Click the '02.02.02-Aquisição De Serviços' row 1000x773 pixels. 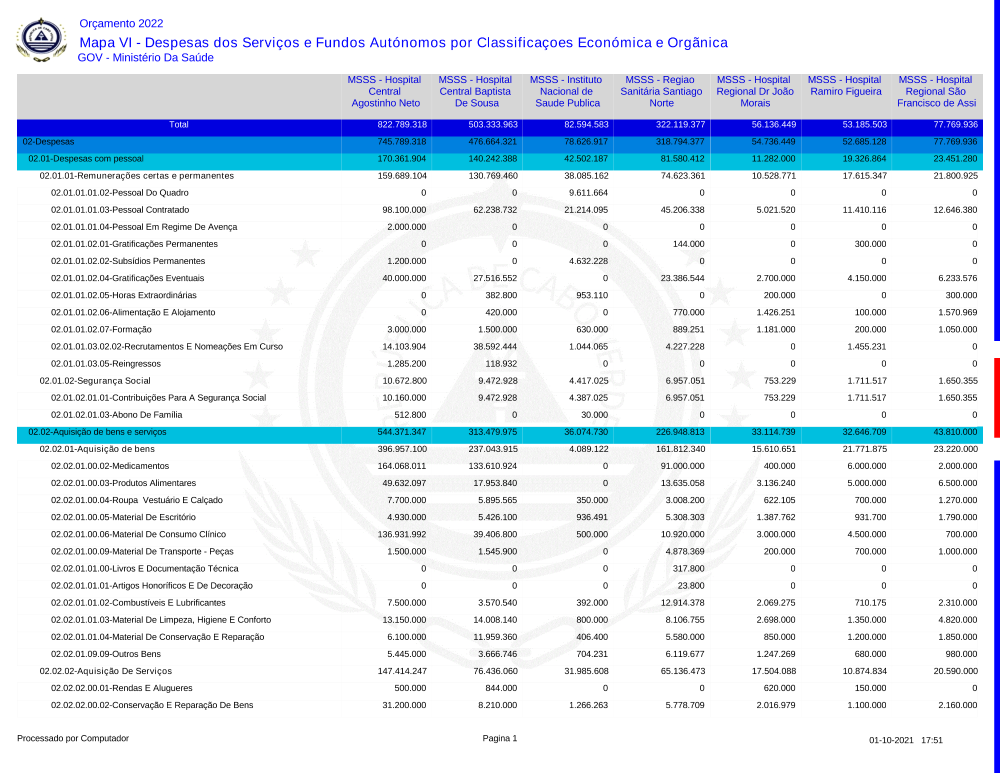pyautogui.click(x=106, y=671)
